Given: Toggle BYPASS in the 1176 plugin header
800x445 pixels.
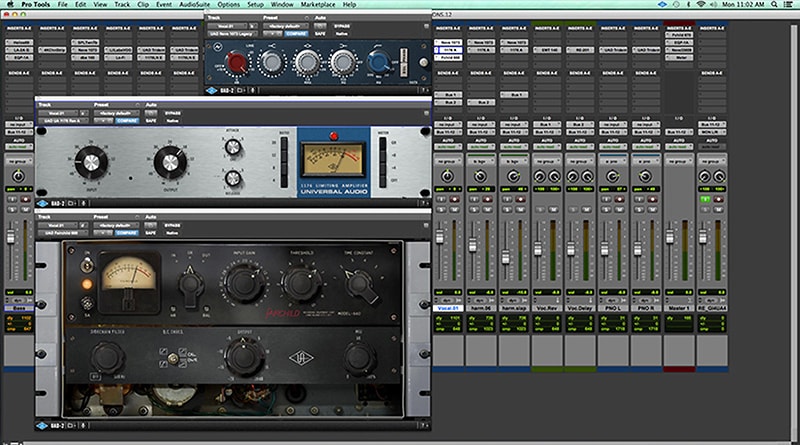Looking at the screenshot, I should (172, 113).
